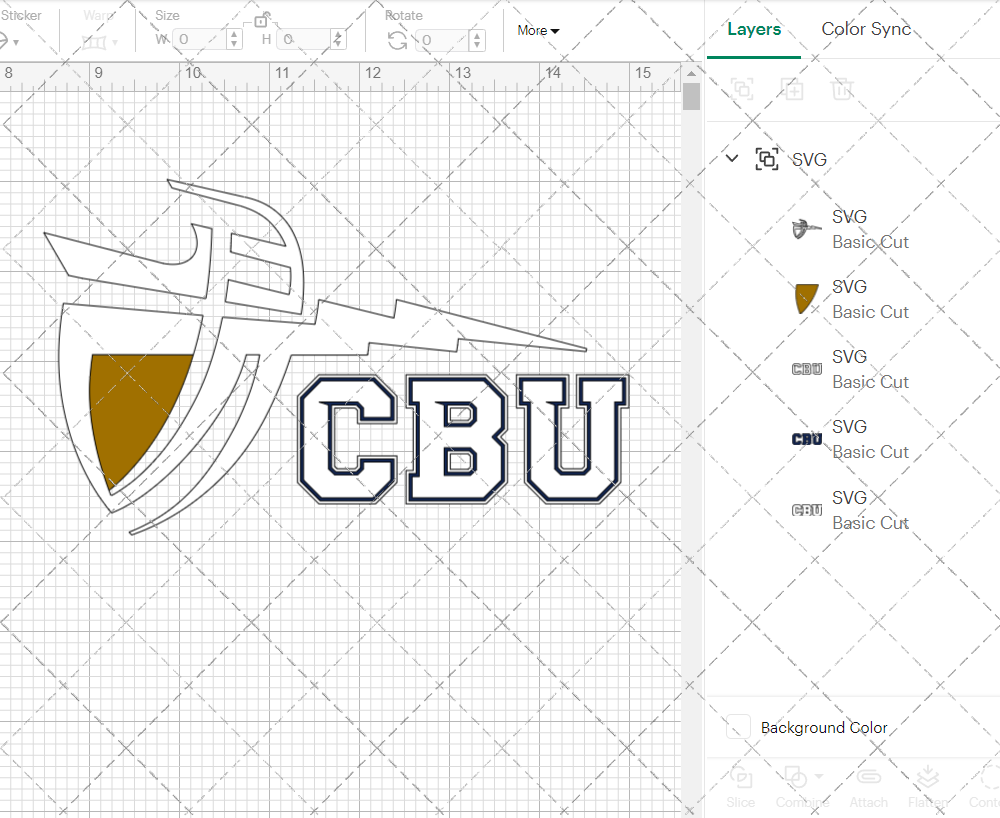Image resolution: width=1000 pixels, height=818 pixels.
Task: Collapse the SVG group in Layers panel
Action: 731,158
